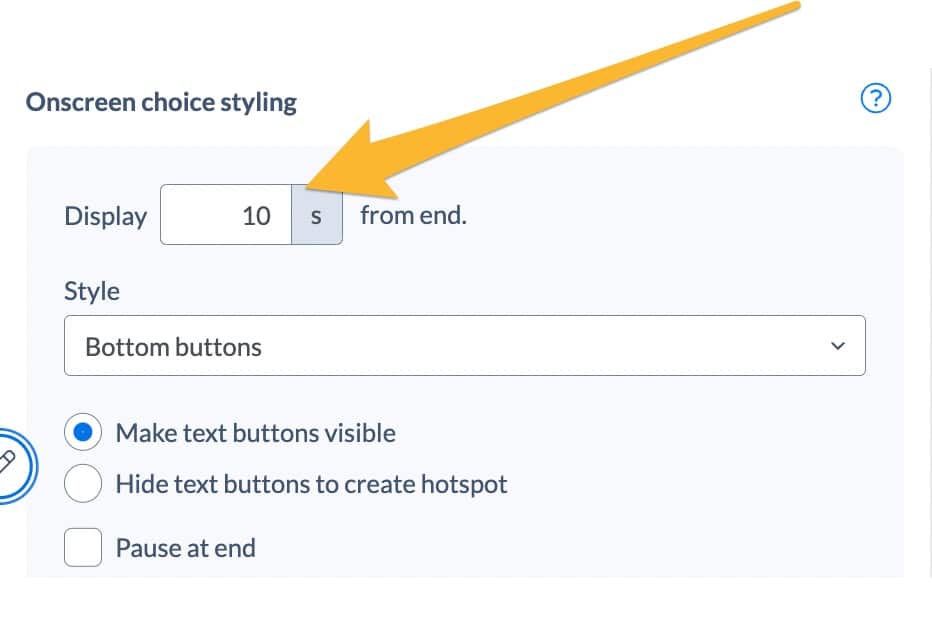This screenshot has height=620, width=932.
Task: Click the "Bottom buttons" text in the dropdown
Action: click(173, 347)
